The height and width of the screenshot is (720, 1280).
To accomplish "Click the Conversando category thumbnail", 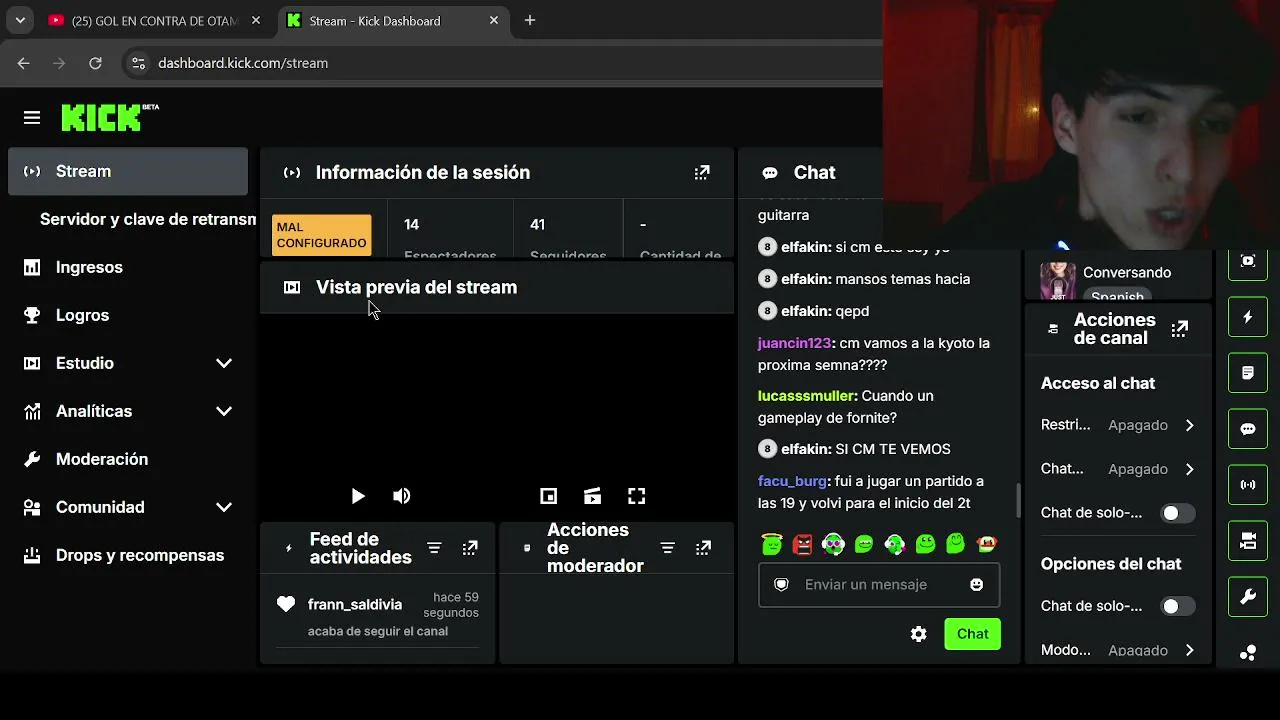I will [x=1058, y=281].
